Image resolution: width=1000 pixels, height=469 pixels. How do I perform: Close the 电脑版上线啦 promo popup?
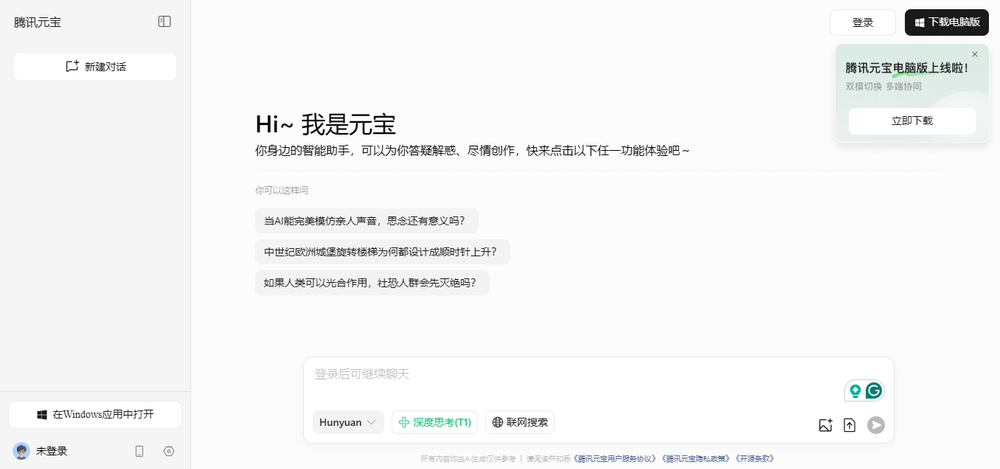coord(974,54)
